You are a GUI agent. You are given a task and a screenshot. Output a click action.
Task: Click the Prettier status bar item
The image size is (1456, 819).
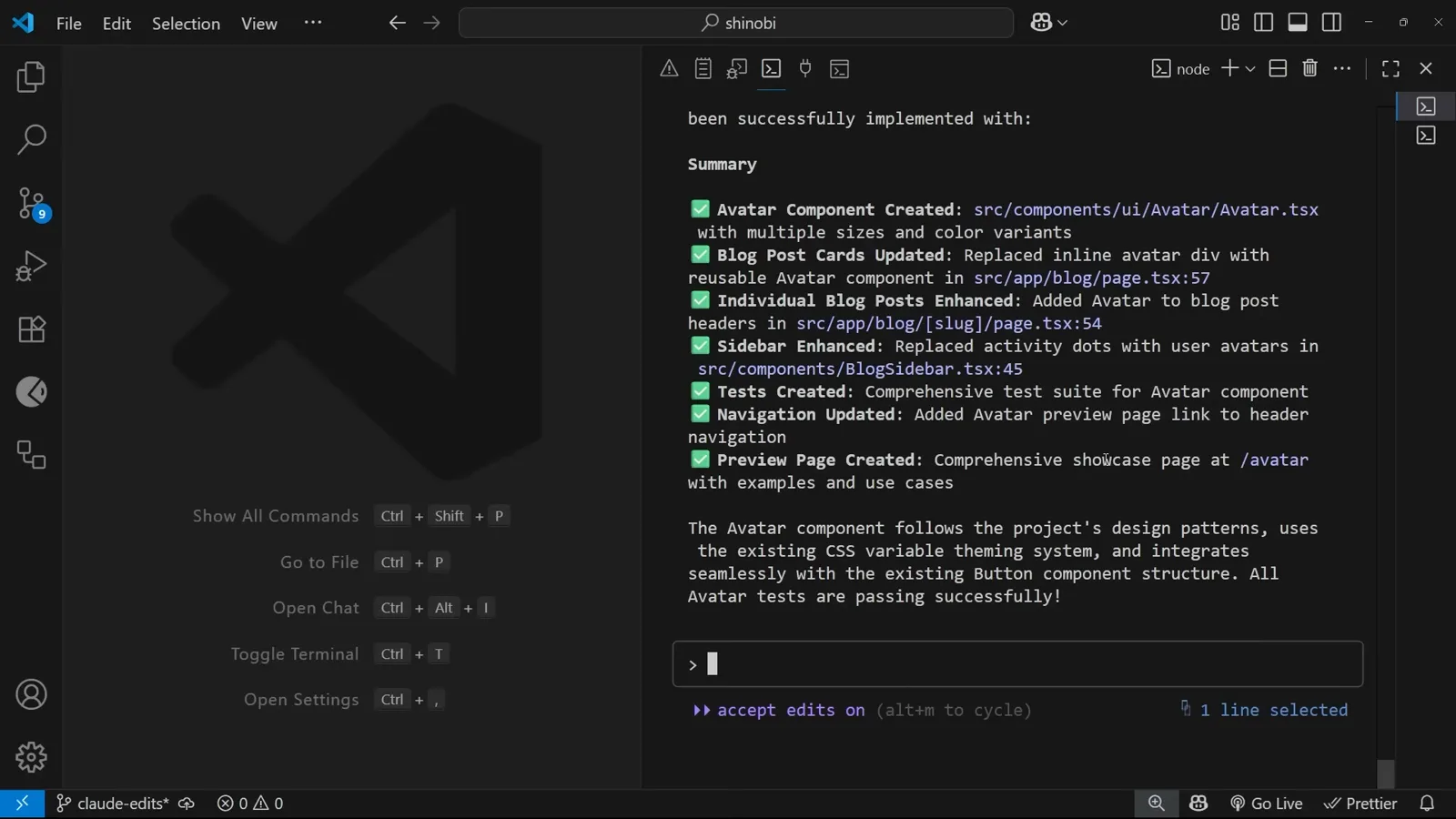click(x=1360, y=804)
